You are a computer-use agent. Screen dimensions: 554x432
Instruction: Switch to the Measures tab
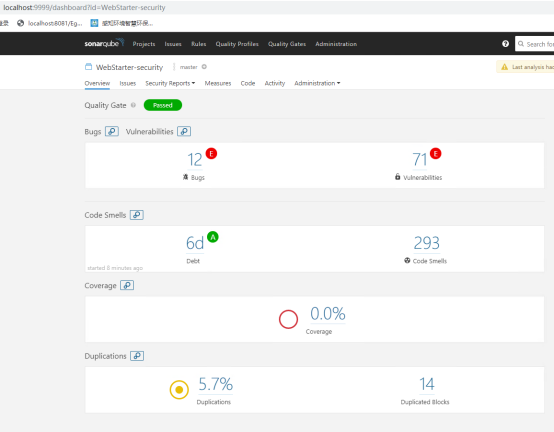pos(218,83)
